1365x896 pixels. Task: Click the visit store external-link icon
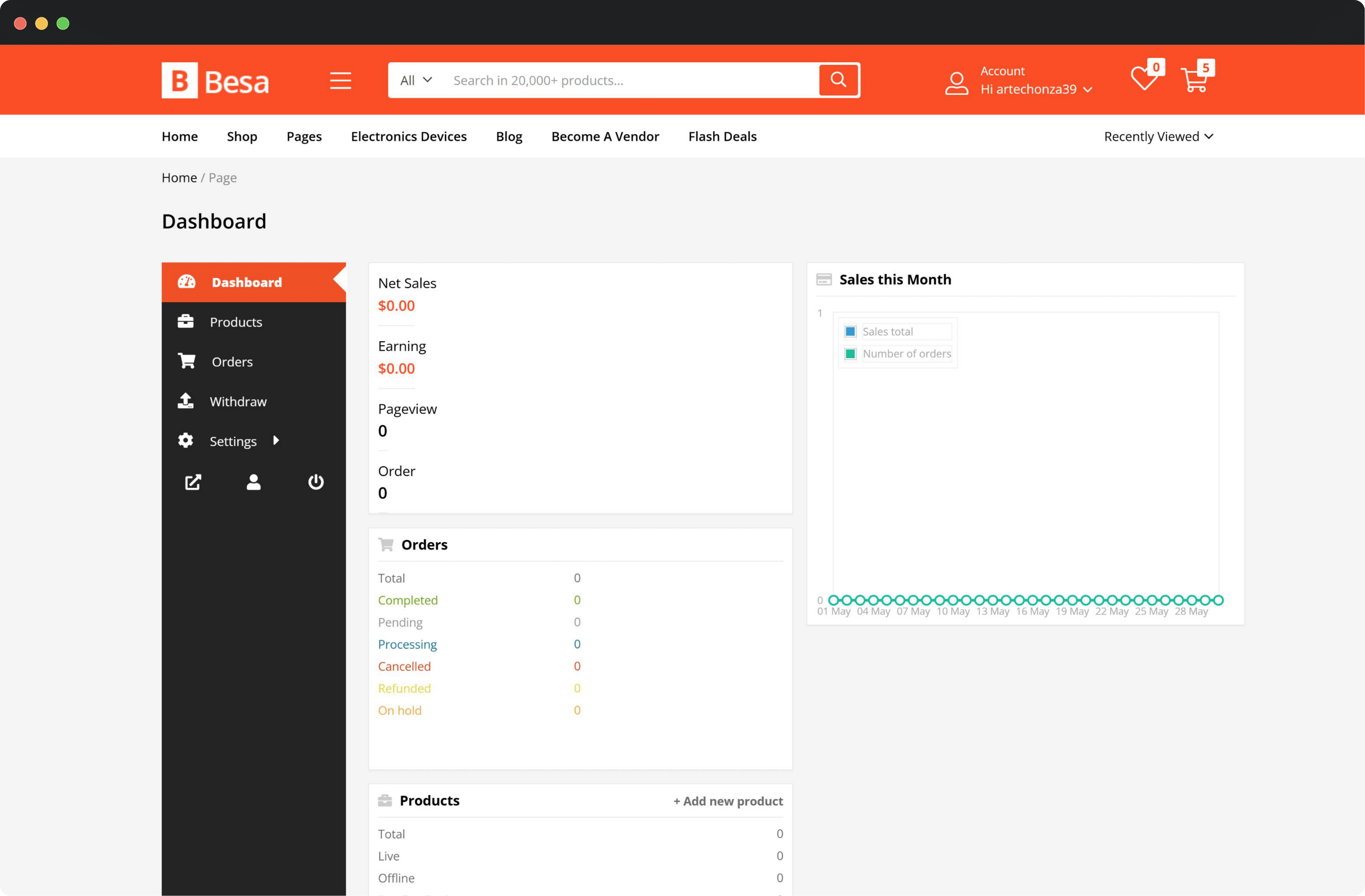pos(193,482)
